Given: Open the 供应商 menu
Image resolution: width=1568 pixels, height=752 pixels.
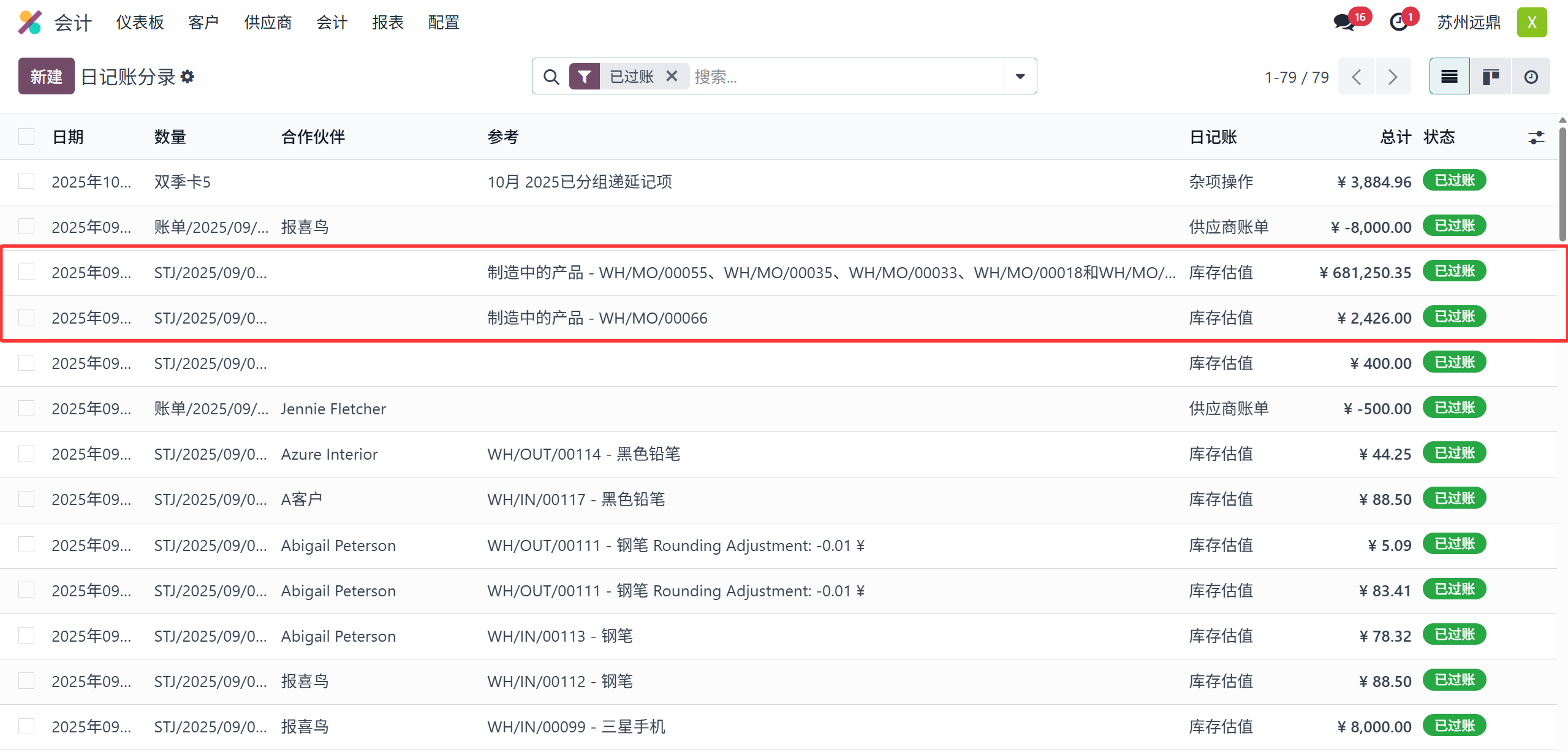Looking at the screenshot, I should [x=267, y=23].
